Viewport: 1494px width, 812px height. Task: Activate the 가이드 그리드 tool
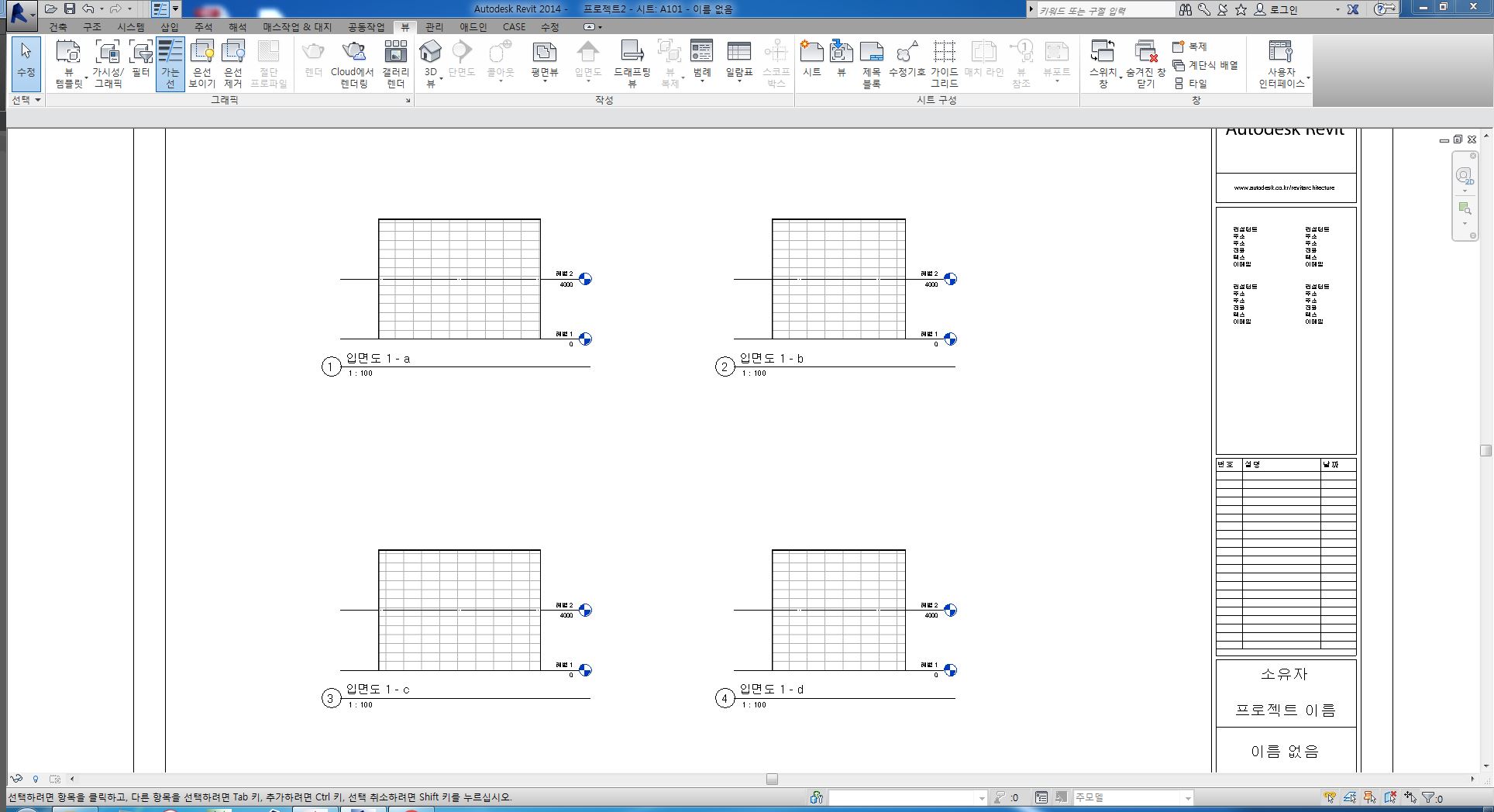[x=945, y=62]
